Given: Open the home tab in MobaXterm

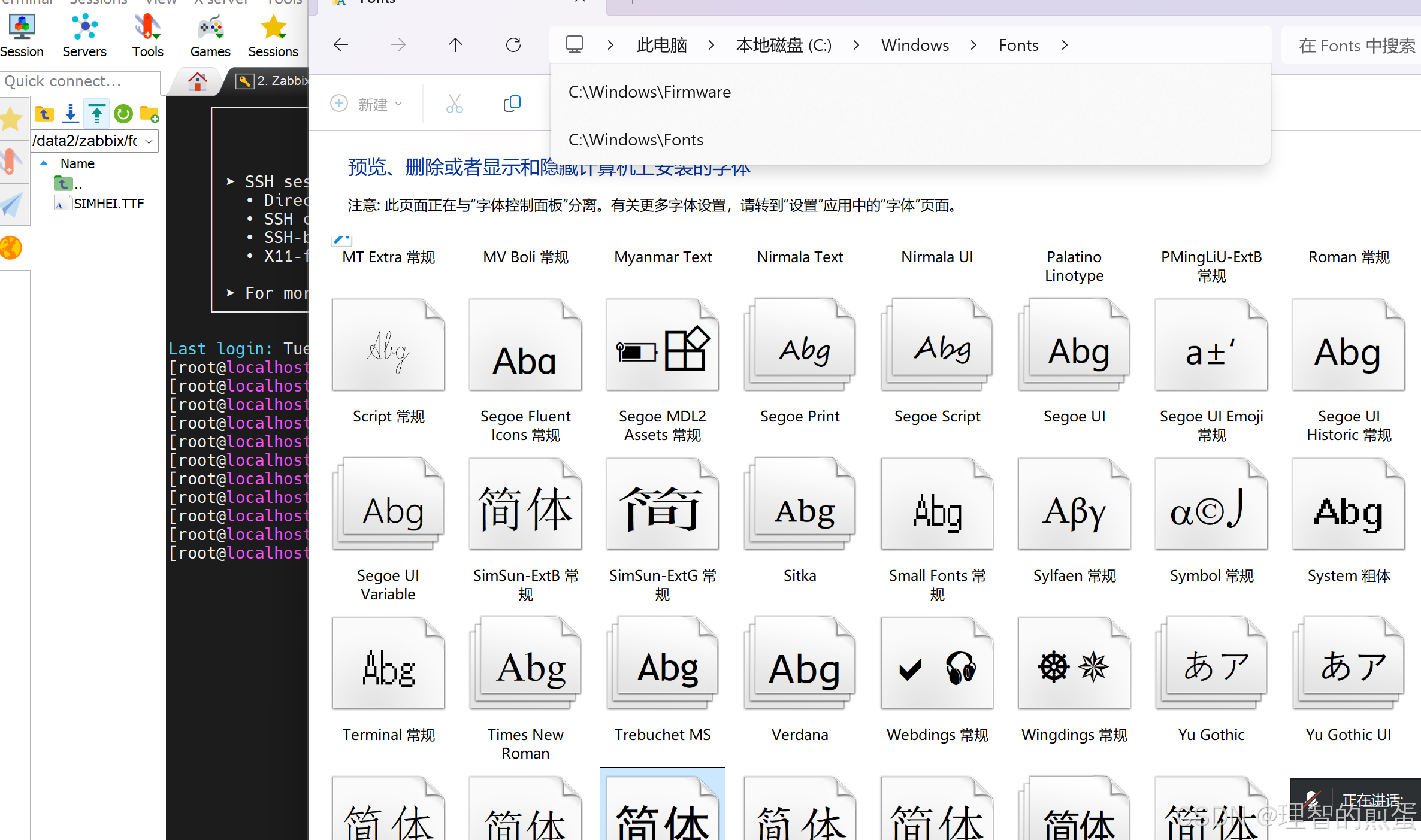Looking at the screenshot, I should pyautogui.click(x=197, y=81).
